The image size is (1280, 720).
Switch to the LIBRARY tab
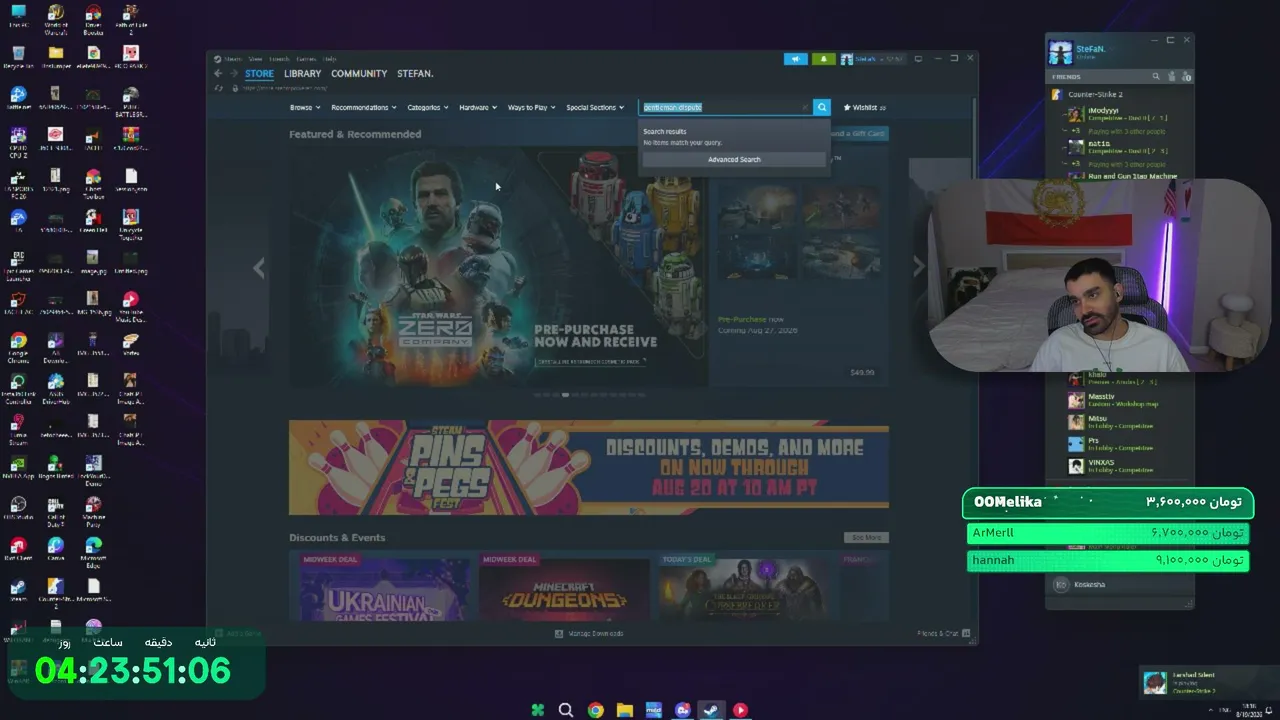(x=302, y=74)
